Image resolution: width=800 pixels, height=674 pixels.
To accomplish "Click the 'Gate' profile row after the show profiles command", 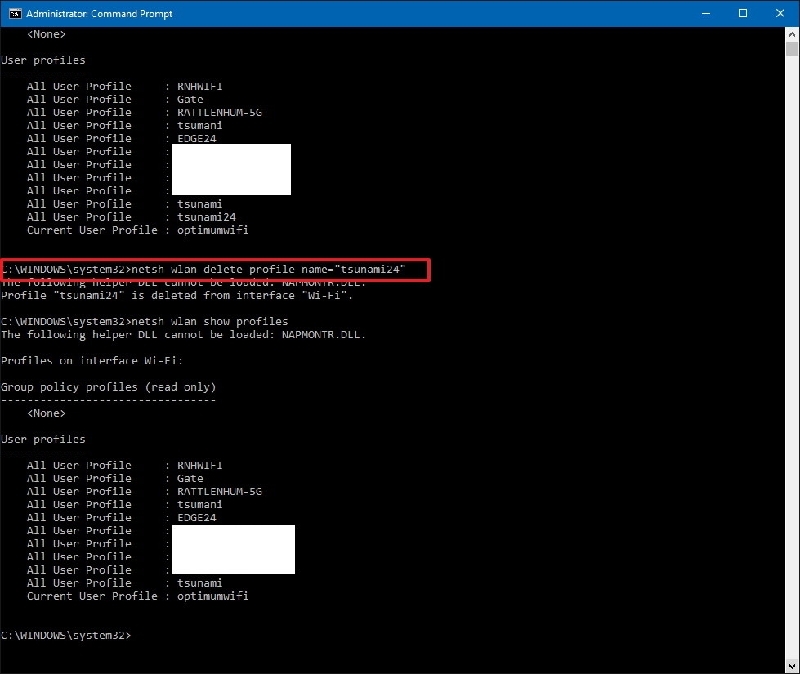I will pyautogui.click(x=115, y=478).
